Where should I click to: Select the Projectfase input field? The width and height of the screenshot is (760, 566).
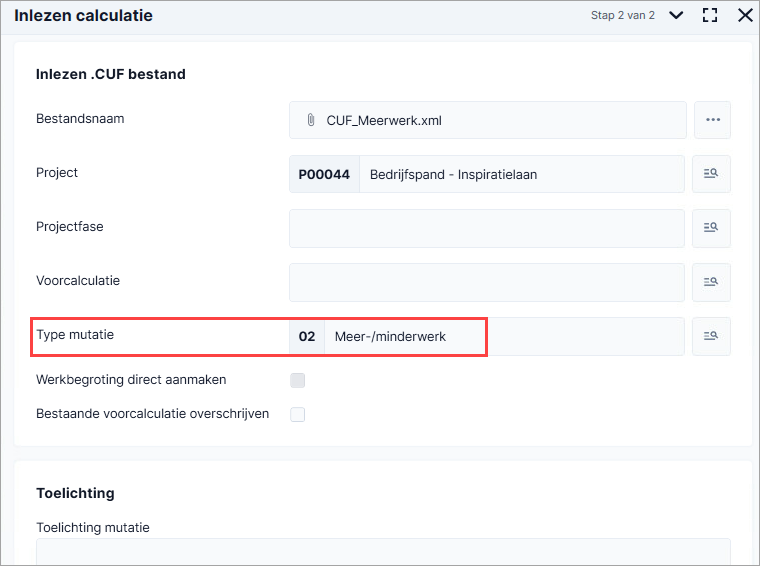(487, 228)
